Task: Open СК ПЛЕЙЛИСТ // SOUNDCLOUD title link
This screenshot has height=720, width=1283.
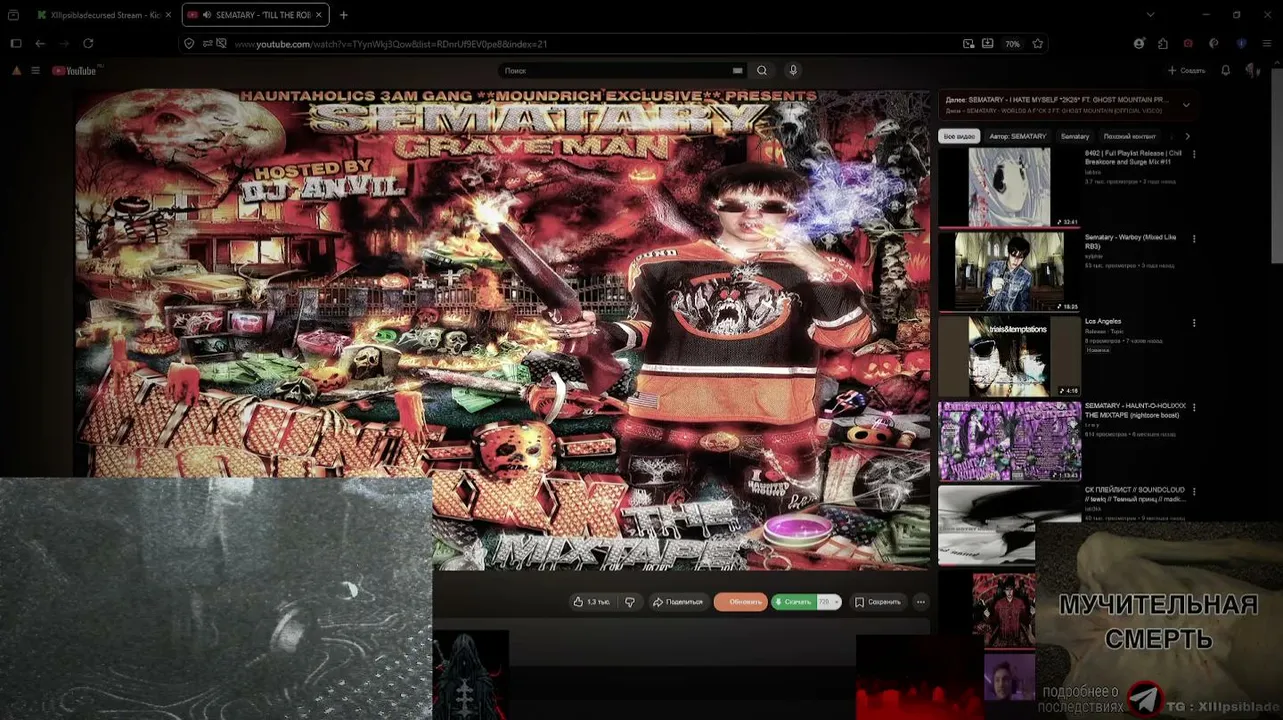Action: tap(1135, 495)
